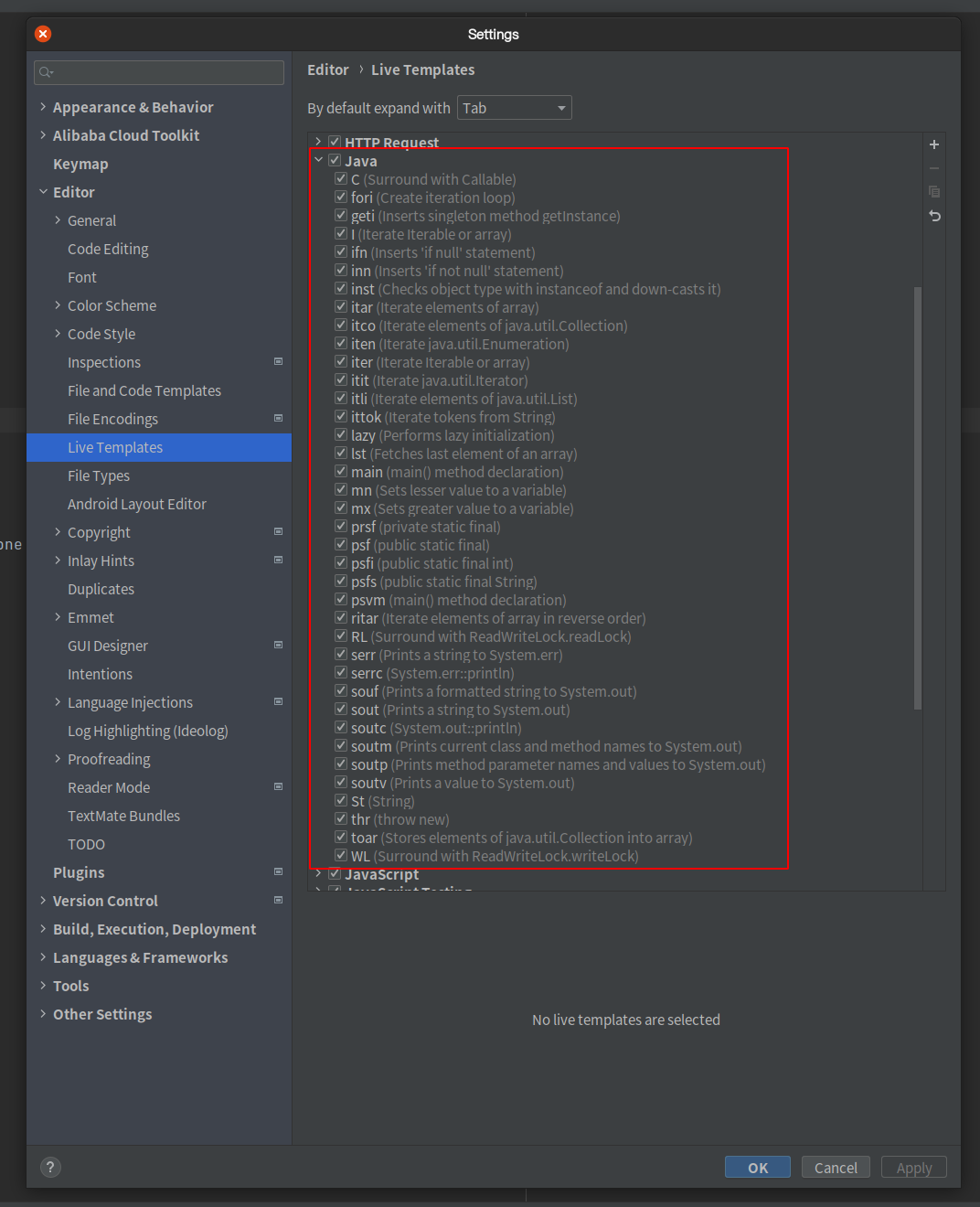This screenshot has height=1207, width=980.
Task: Uncheck the Java group checkbox
Action: click(335, 160)
